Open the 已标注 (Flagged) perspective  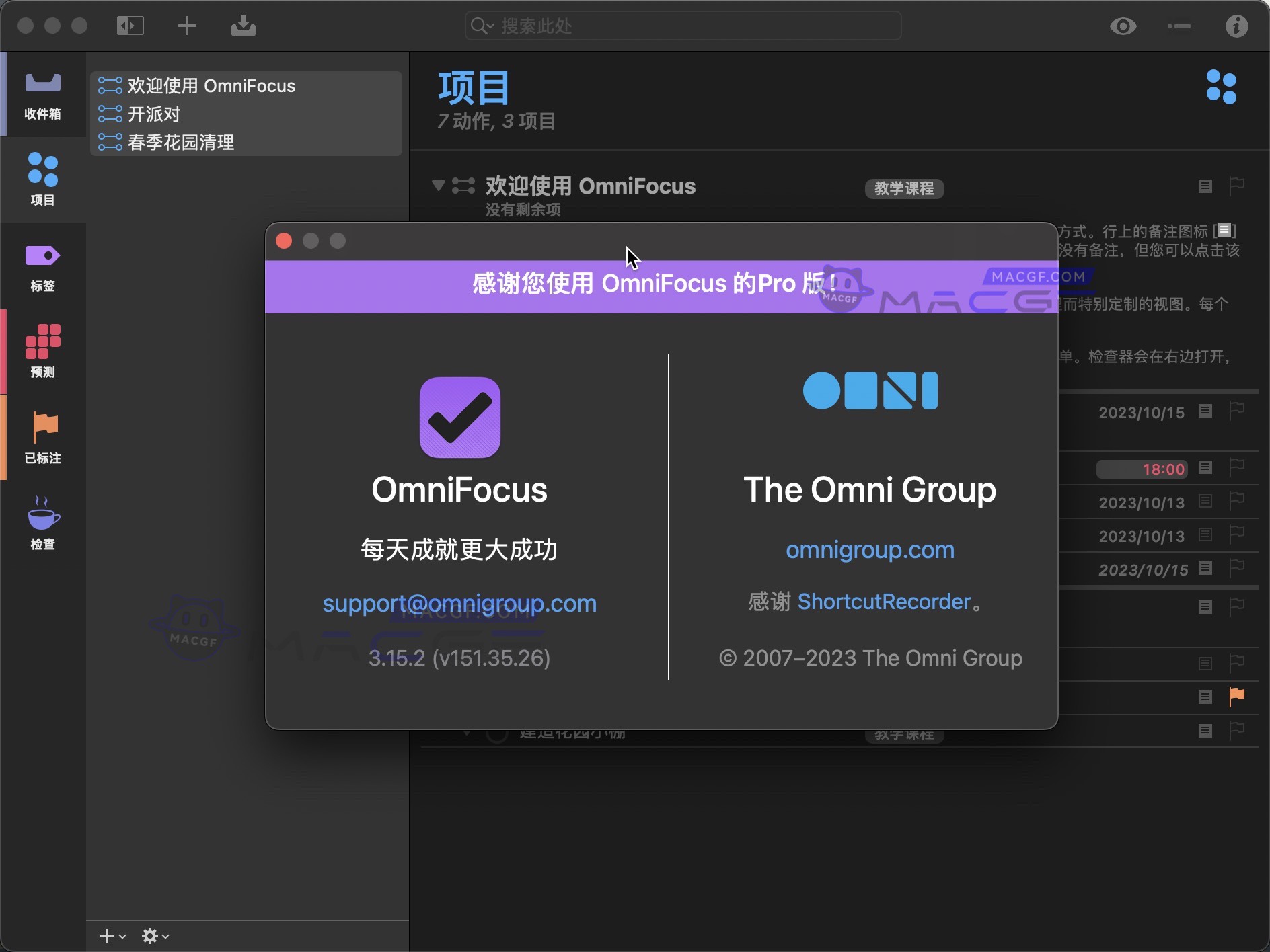pyautogui.click(x=42, y=437)
